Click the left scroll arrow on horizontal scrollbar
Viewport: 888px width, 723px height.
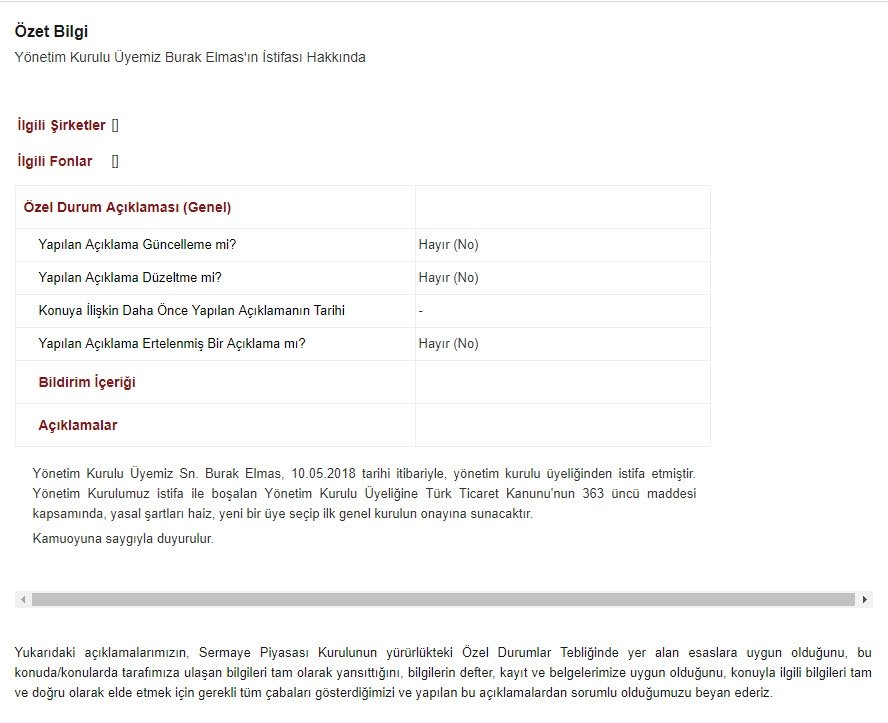tap(23, 600)
